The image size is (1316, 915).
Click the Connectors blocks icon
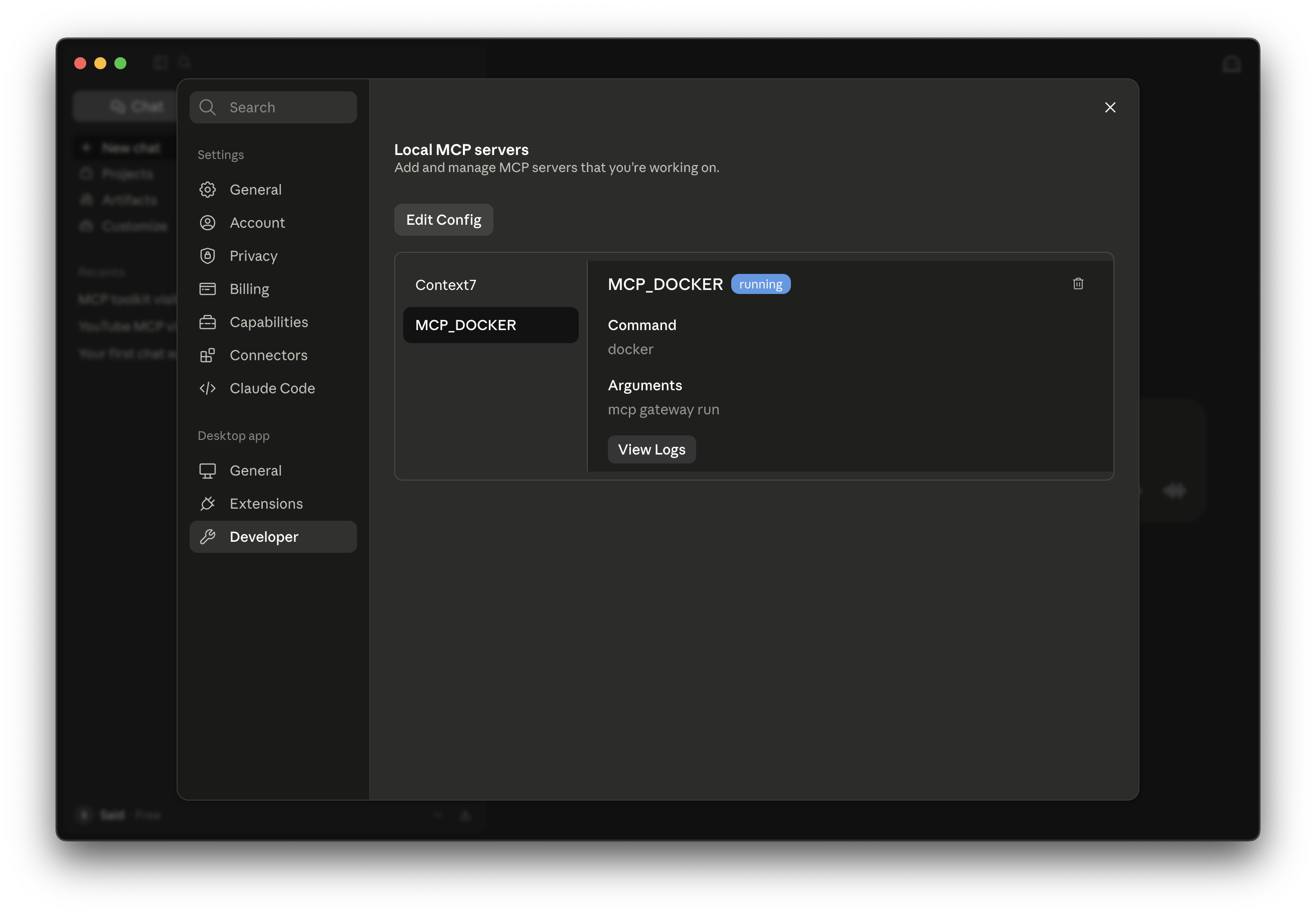(208, 356)
